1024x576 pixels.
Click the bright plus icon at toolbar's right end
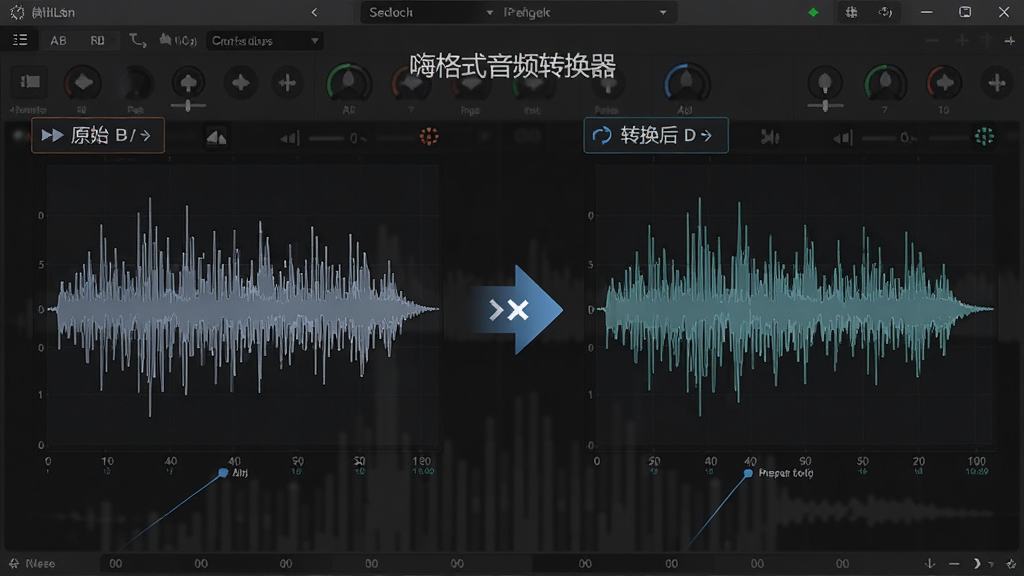pos(1010,40)
